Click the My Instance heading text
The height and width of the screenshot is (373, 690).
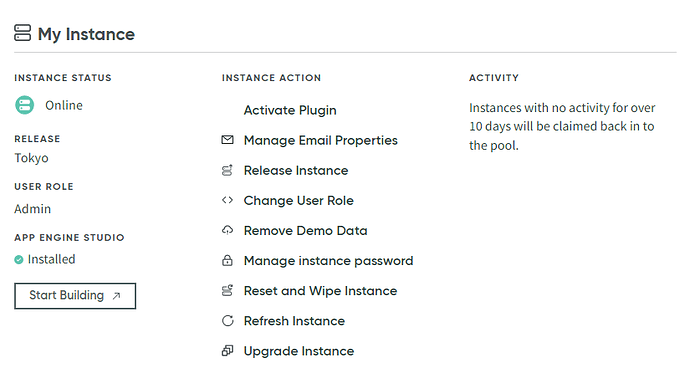coord(86,34)
